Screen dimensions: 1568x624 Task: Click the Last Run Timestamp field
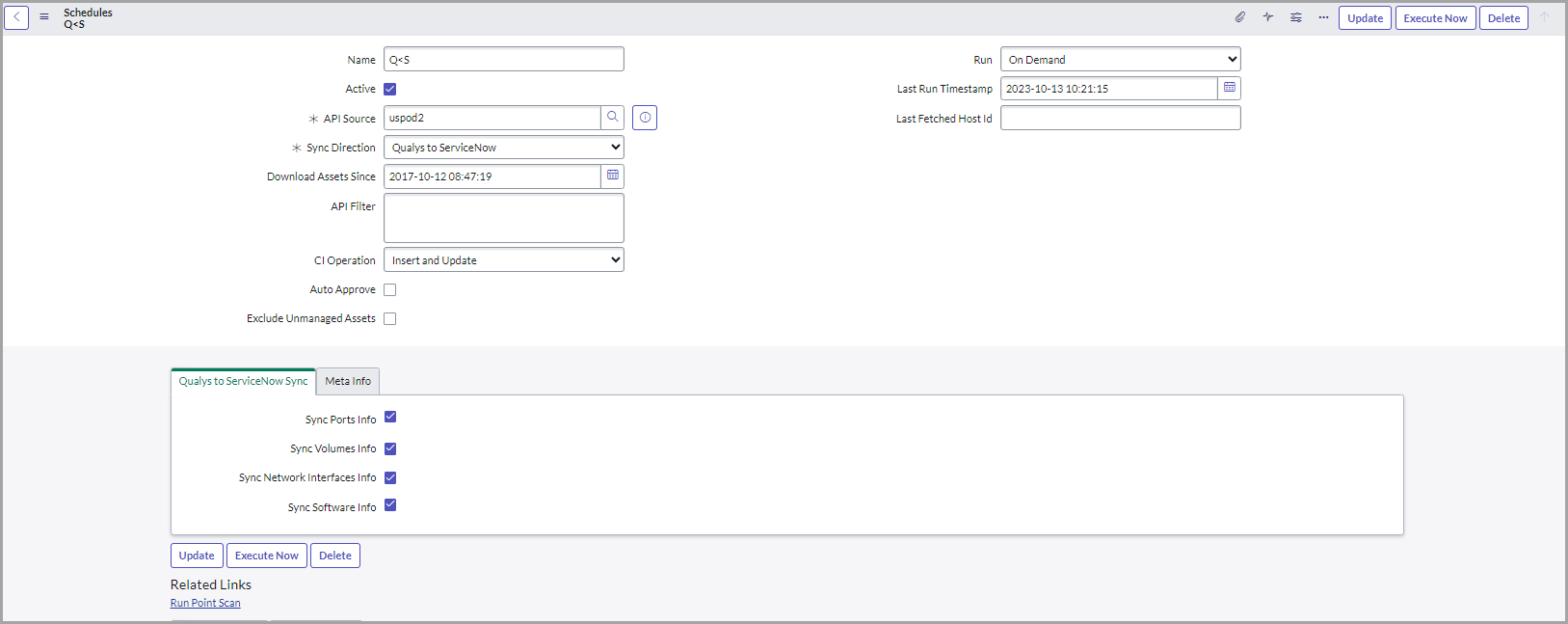tap(1108, 88)
